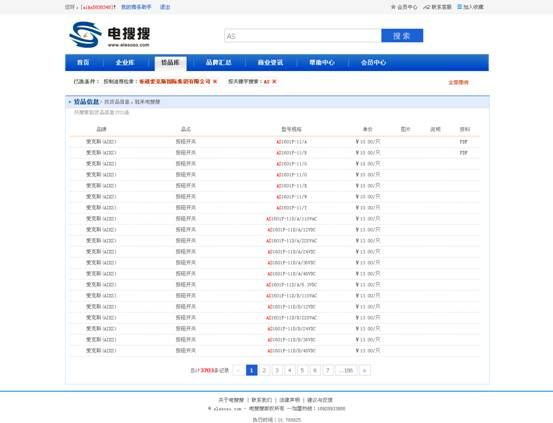Click the 品名 column header
This screenshot has height=423, width=553.
pos(186,129)
